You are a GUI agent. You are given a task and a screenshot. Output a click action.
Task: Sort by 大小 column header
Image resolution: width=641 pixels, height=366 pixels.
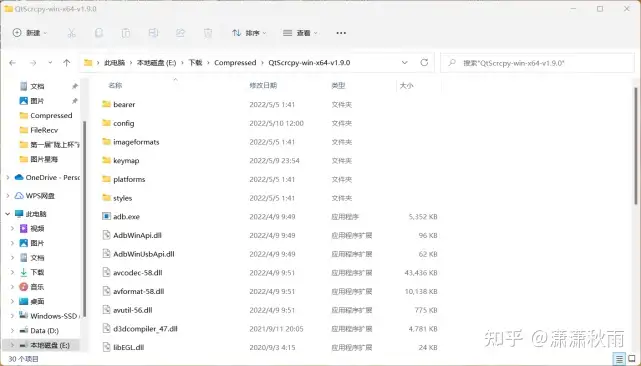406,85
